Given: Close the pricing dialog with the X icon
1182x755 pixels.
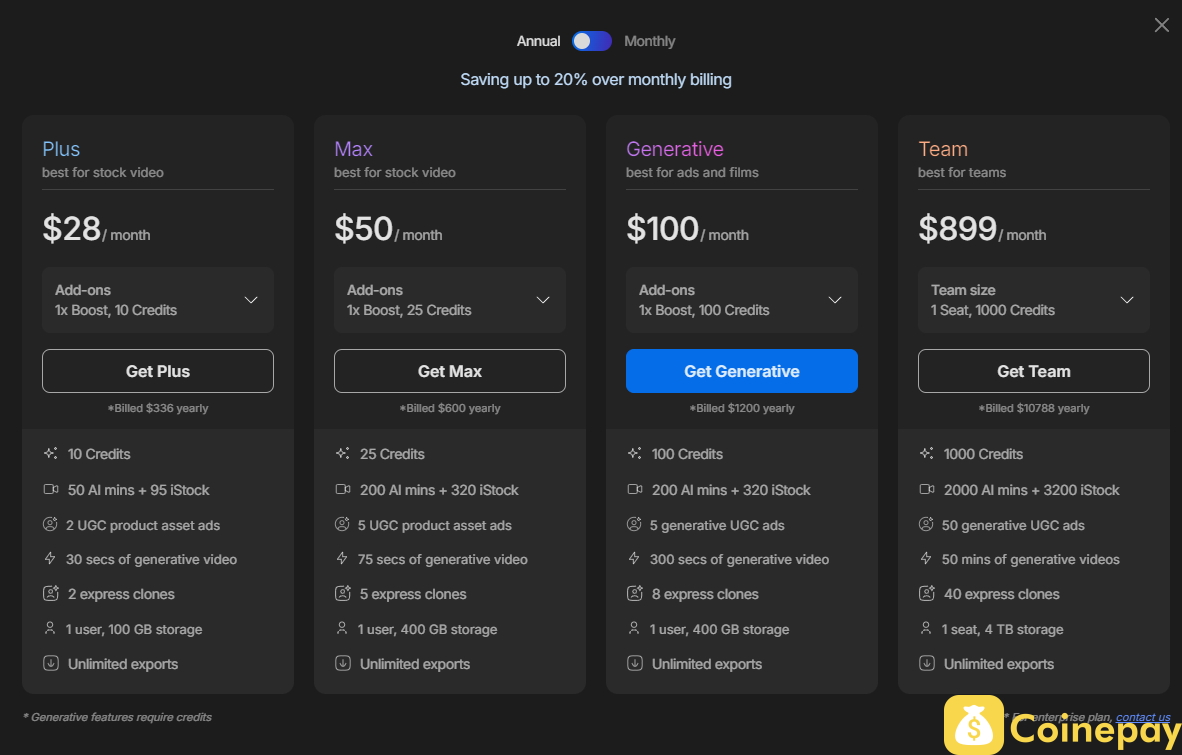Looking at the screenshot, I should pos(1161,25).
